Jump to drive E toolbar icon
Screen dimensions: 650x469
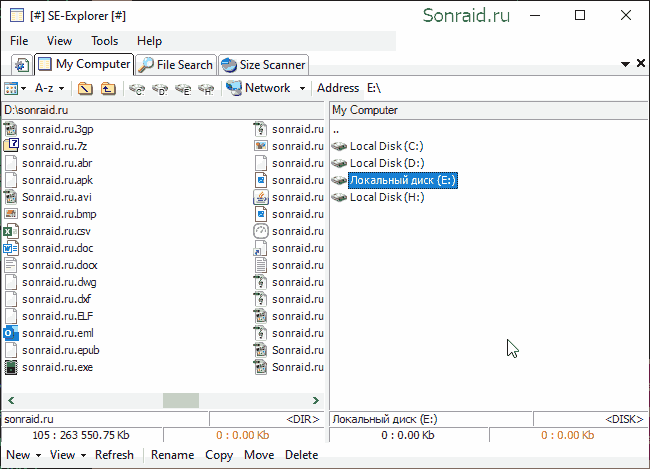coord(183,89)
